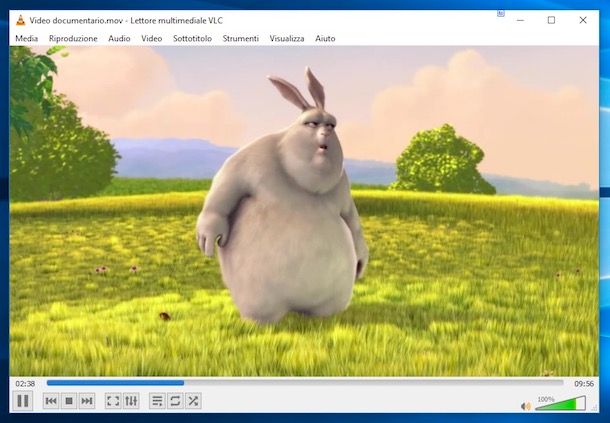Click the VLC cone icon in title bar
610x423 pixels.
coord(21,20)
